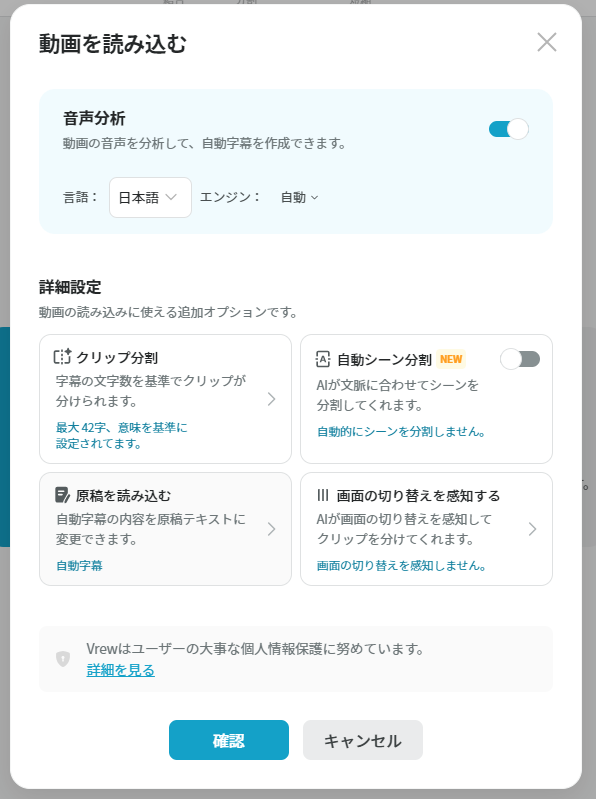The height and width of the screenshot is (799, 596).
Task: Select the クリップ分割 option card
Action: coord(166,399)
